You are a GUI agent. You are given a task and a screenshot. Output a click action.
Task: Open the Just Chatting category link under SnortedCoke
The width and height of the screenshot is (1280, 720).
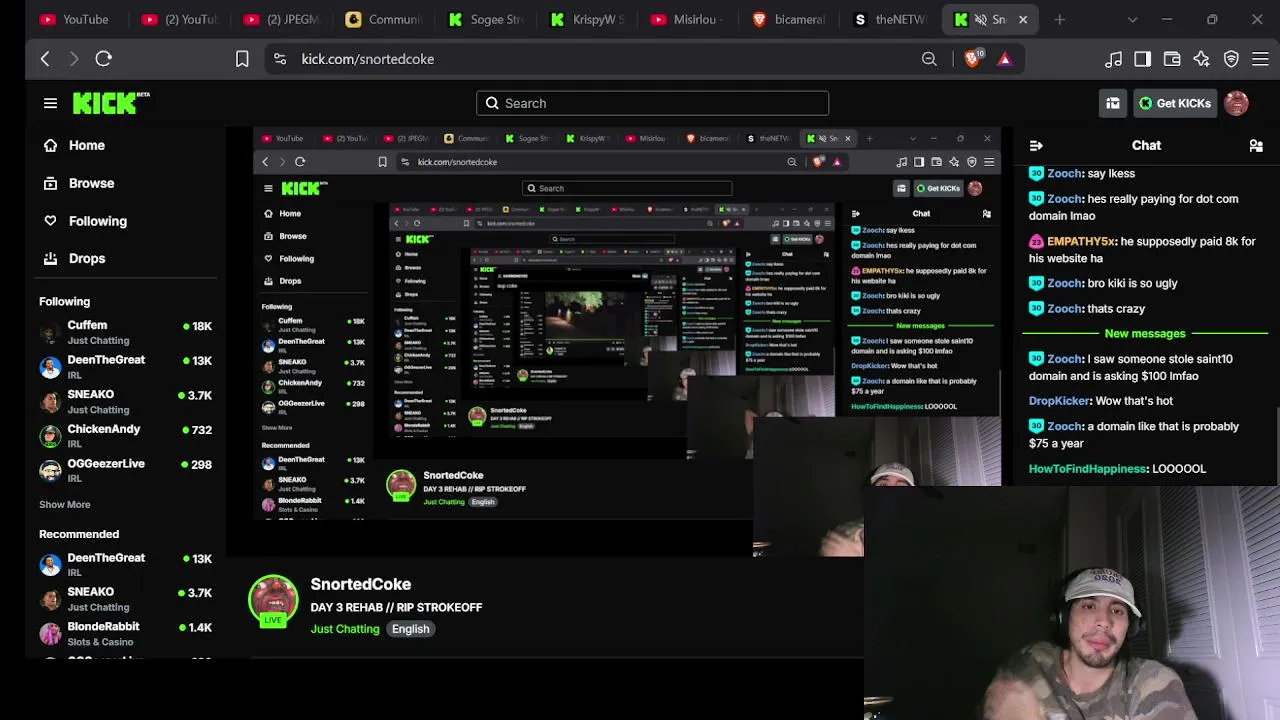pyautogui.click(x=345, y=629)
